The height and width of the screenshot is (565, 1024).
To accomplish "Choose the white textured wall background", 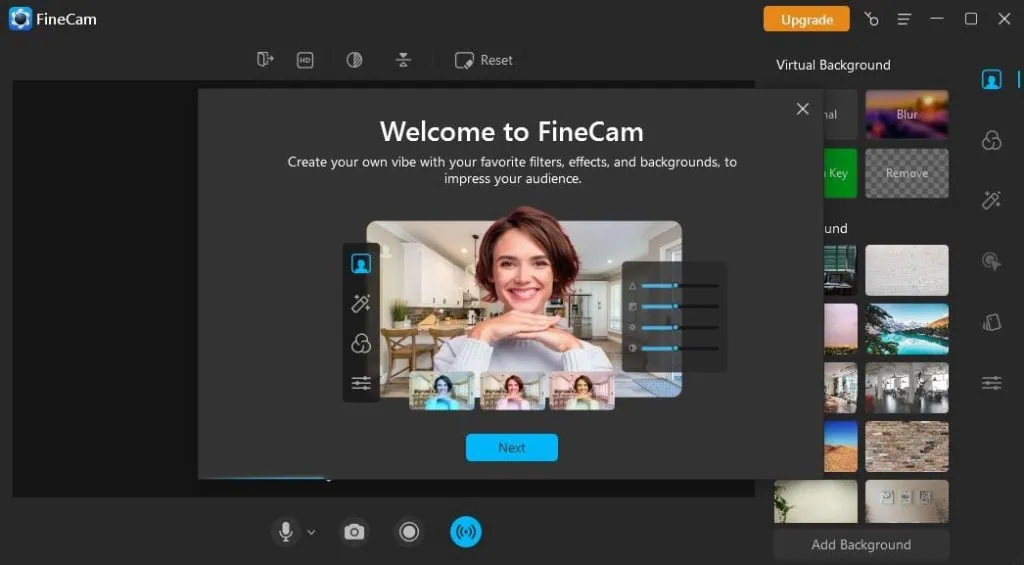I will [x=906, y=270].
